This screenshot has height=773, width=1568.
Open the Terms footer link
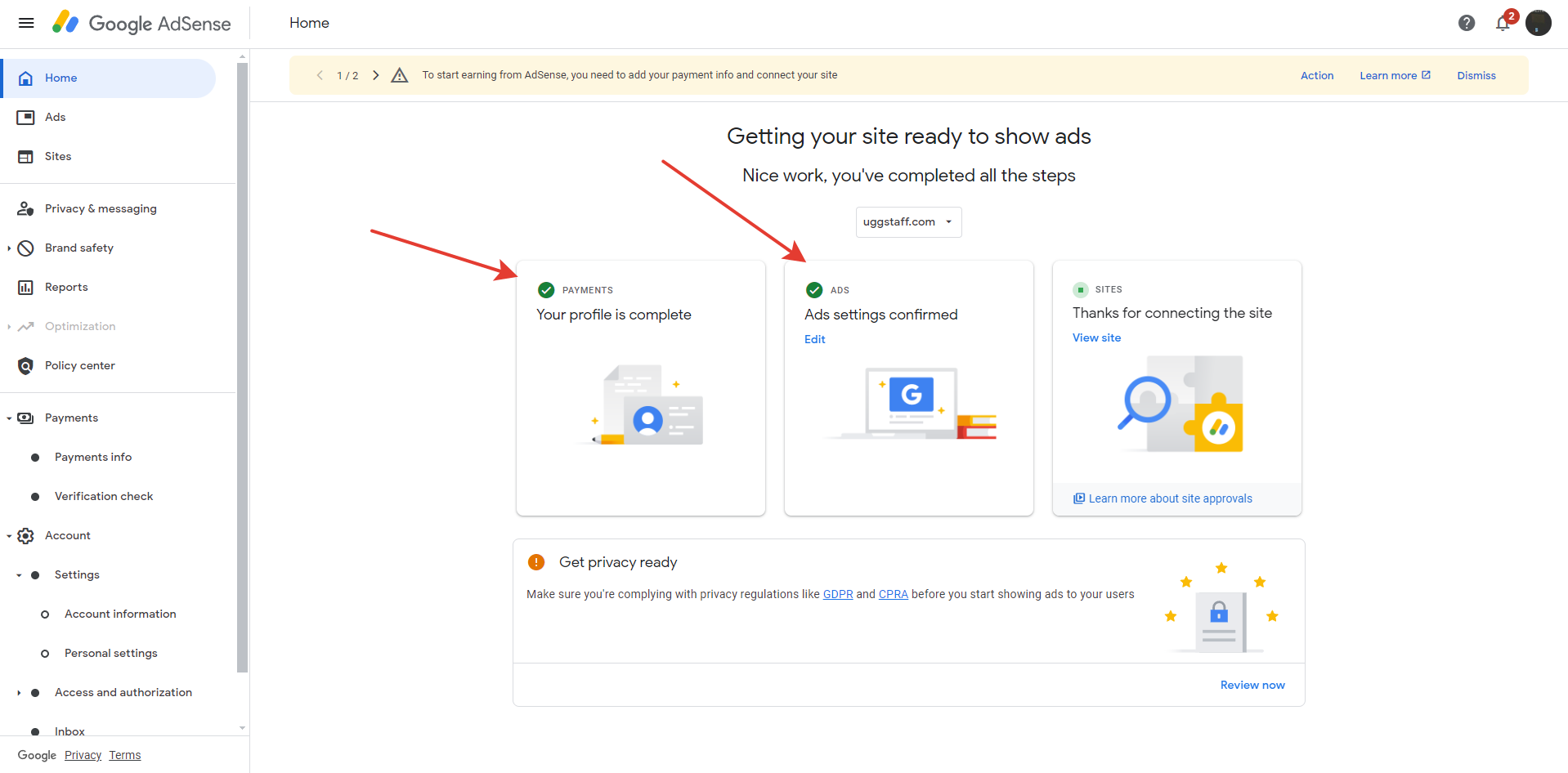click(x=125, y=755)
